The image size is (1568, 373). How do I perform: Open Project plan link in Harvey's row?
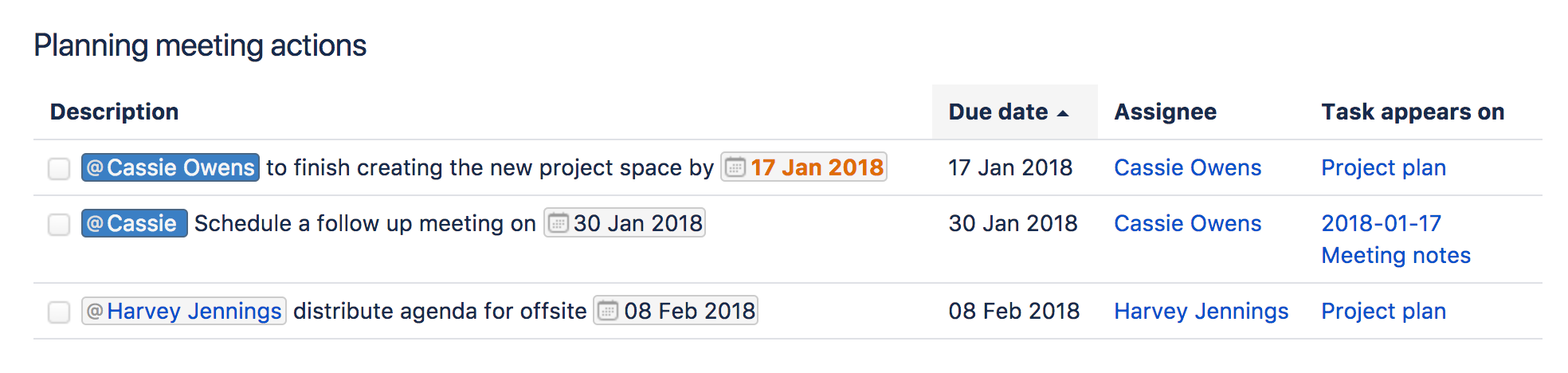[1383, 311]
